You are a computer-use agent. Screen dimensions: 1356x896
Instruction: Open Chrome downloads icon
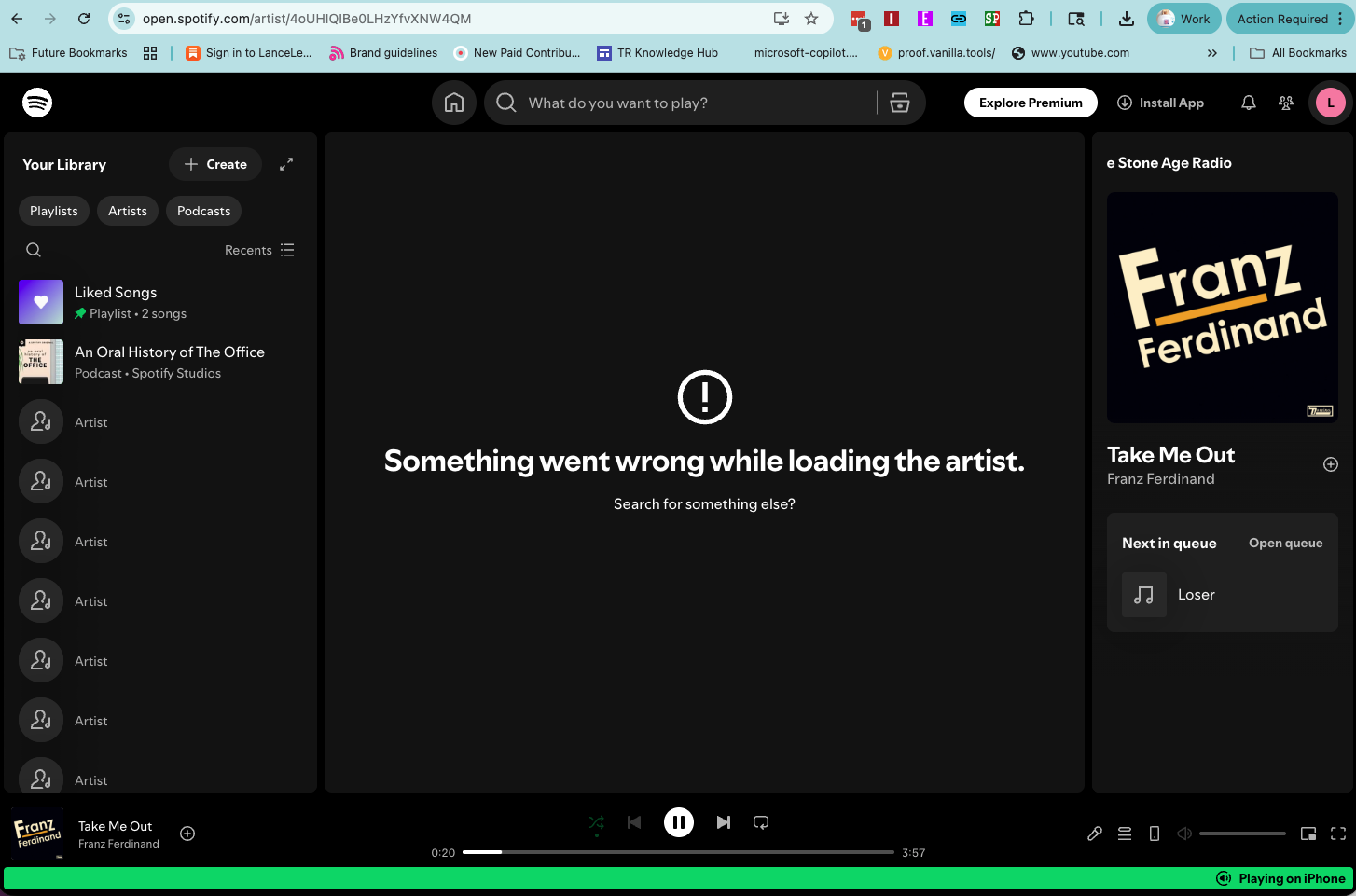click(1127, 19)
